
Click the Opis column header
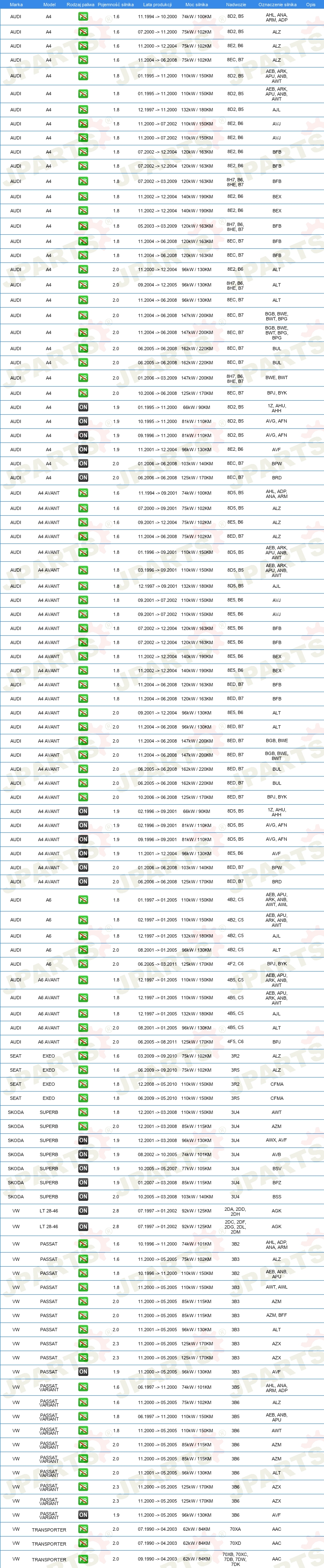[311, 4]
